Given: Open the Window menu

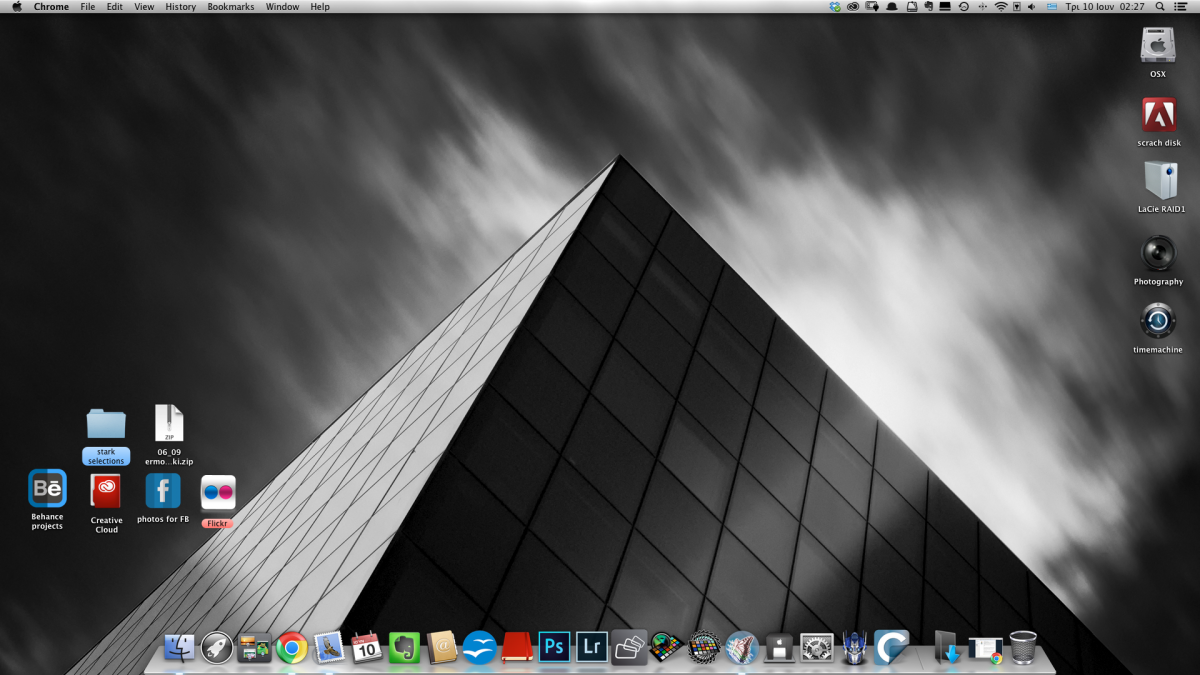Looking at the screenshot, I should point(282,7).
